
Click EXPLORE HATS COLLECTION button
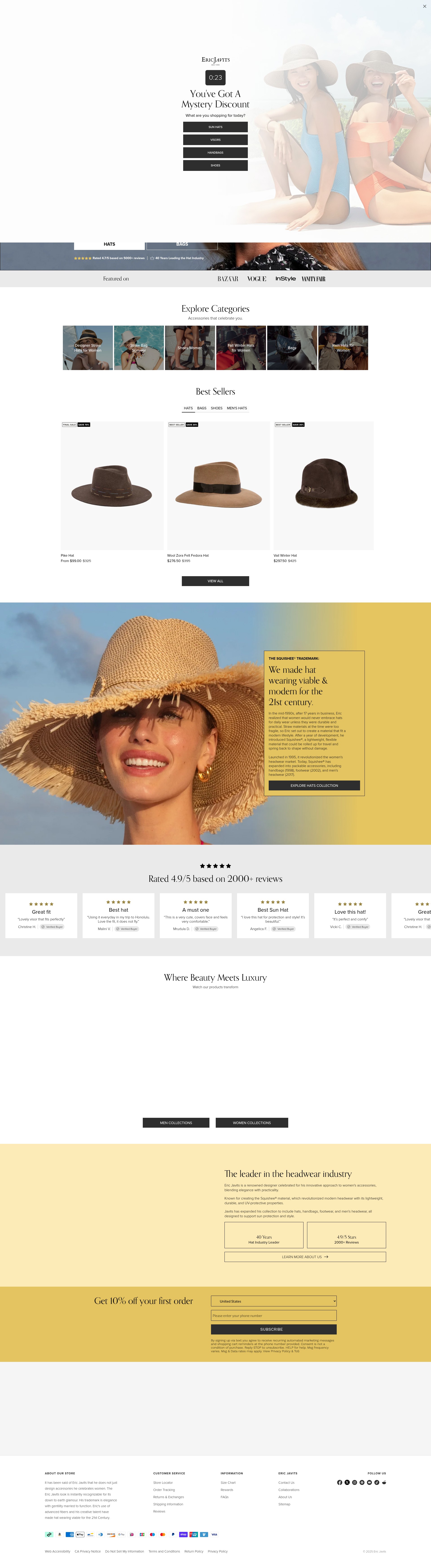pyautogui.click(x=314, y=786)
